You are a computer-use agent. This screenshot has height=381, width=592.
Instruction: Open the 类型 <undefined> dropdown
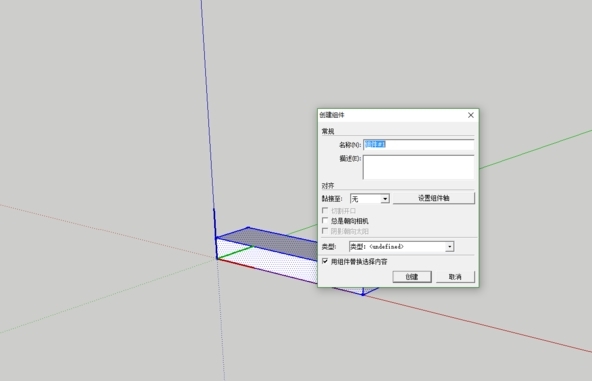pos(401,247)
